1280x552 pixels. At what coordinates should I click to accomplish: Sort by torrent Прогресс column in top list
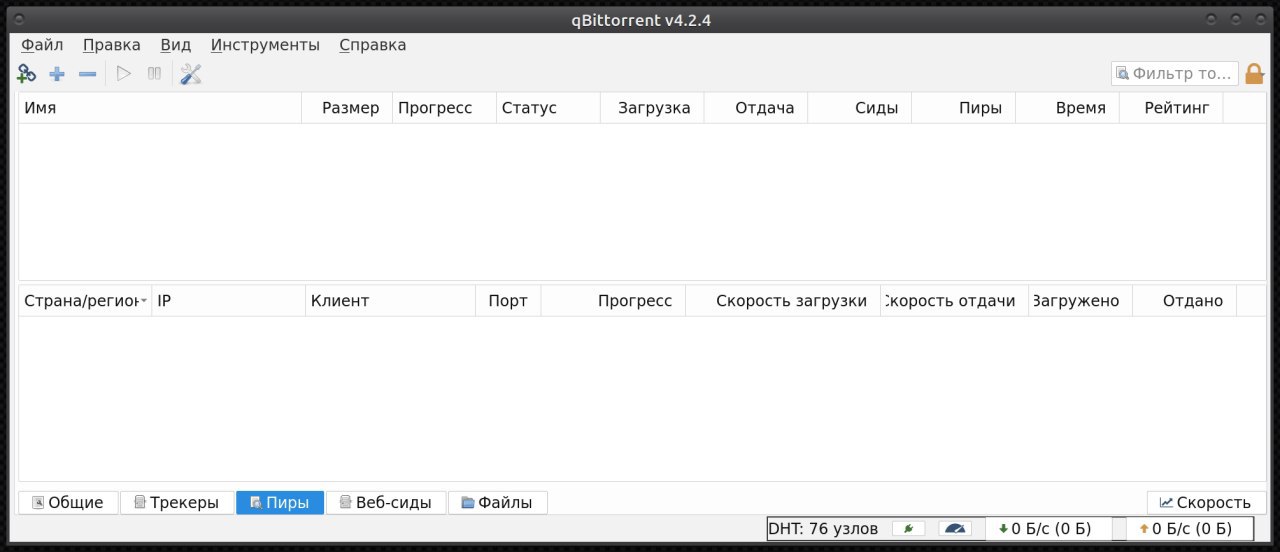444,108
